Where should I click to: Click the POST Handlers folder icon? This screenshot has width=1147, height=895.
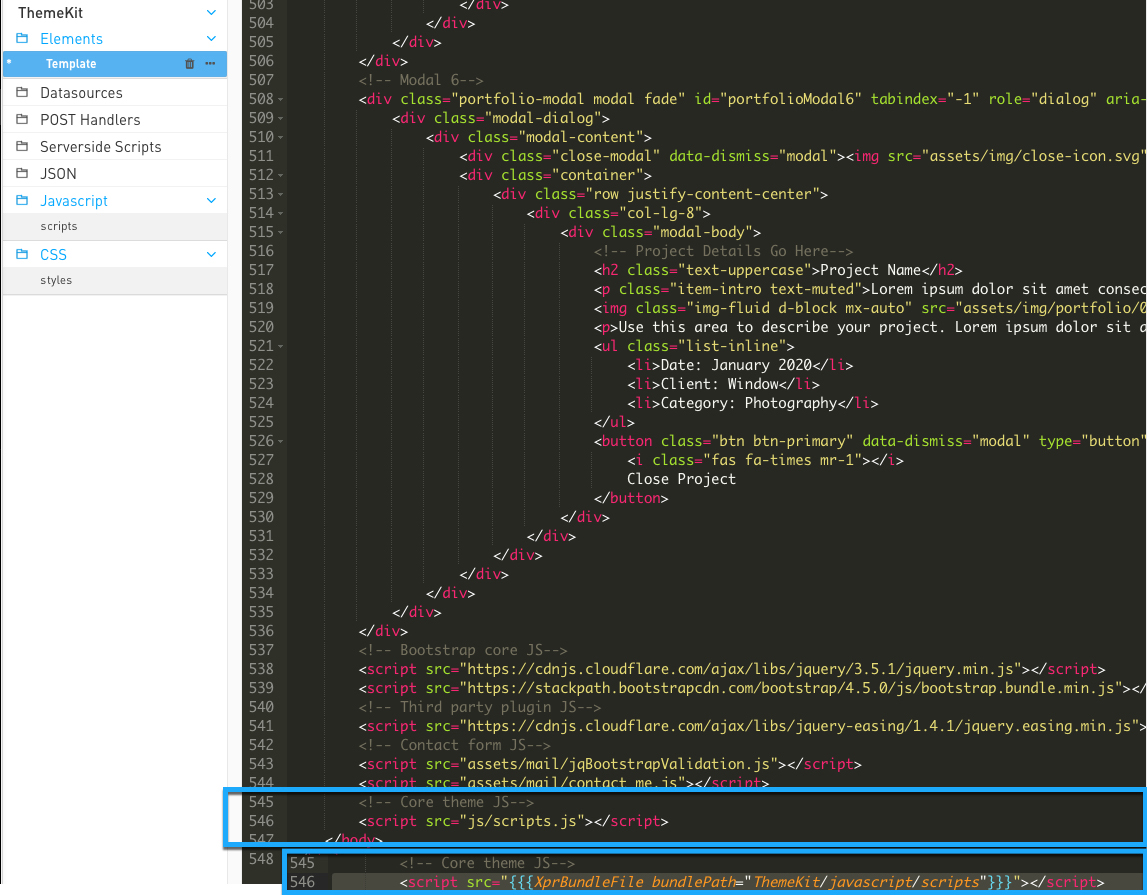point(23,119)
